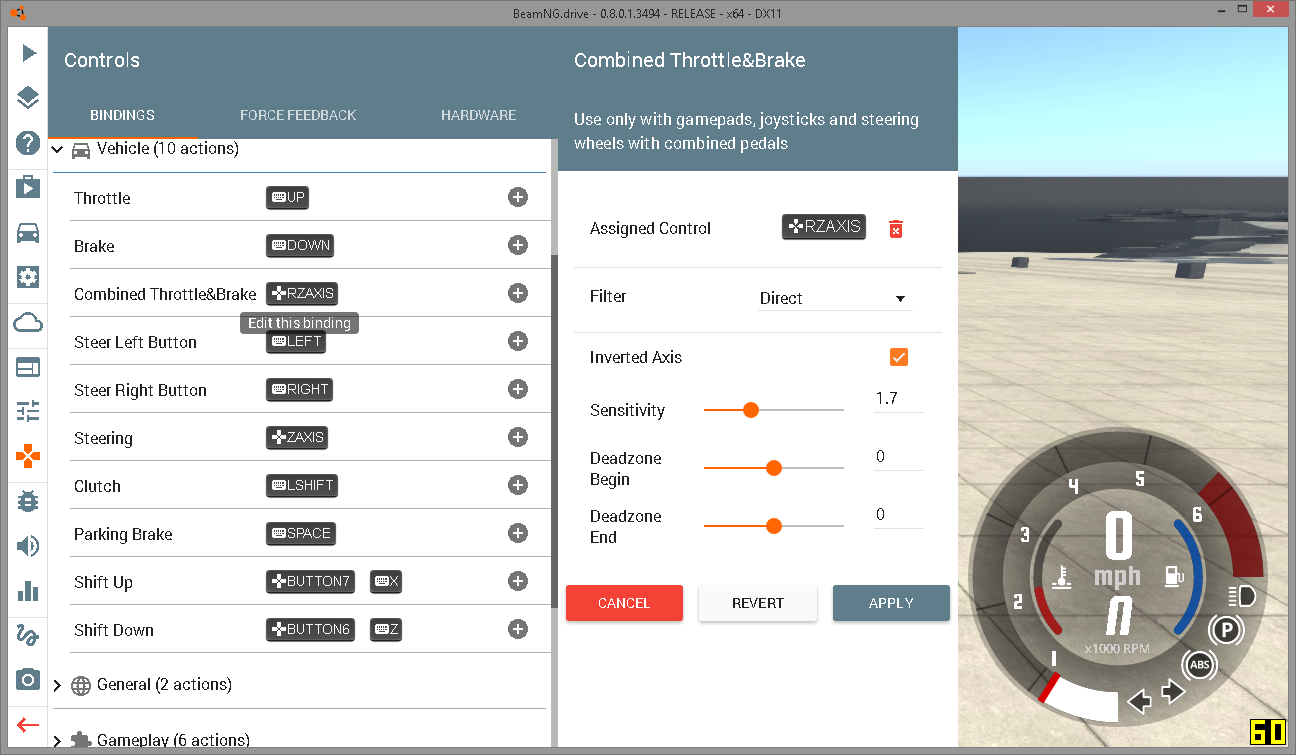The image size is (1296, 755).
Task: Click the Sensitivity slider handle
Action: [751, 410]
